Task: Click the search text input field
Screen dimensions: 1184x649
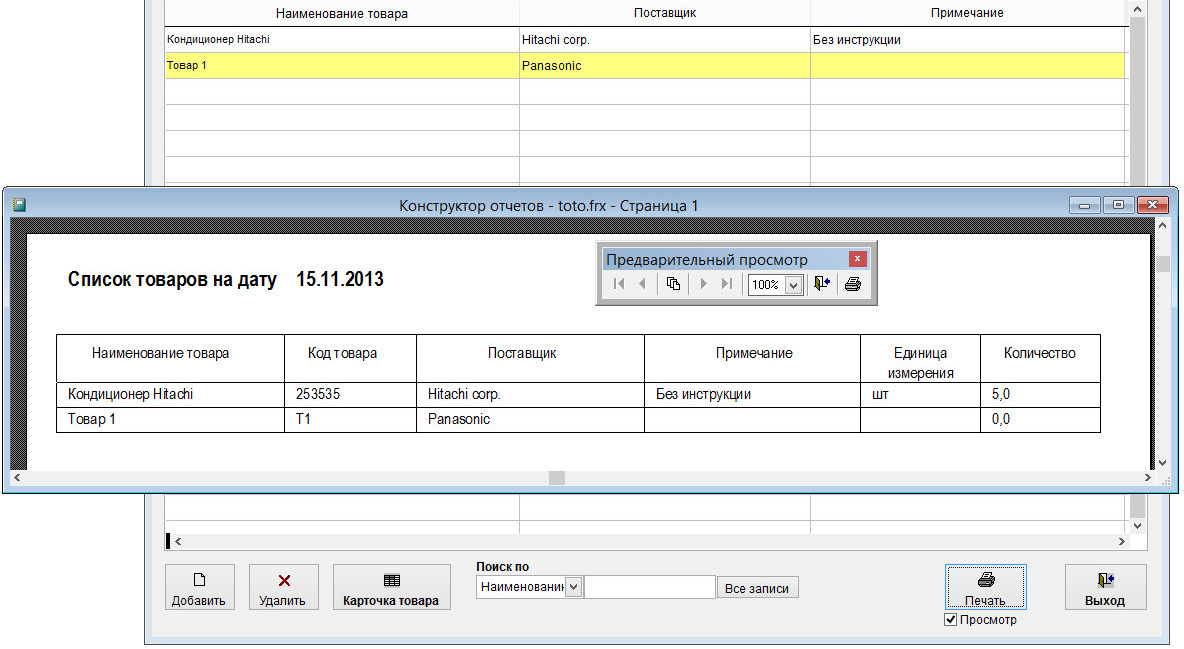Action: (650, 587)
